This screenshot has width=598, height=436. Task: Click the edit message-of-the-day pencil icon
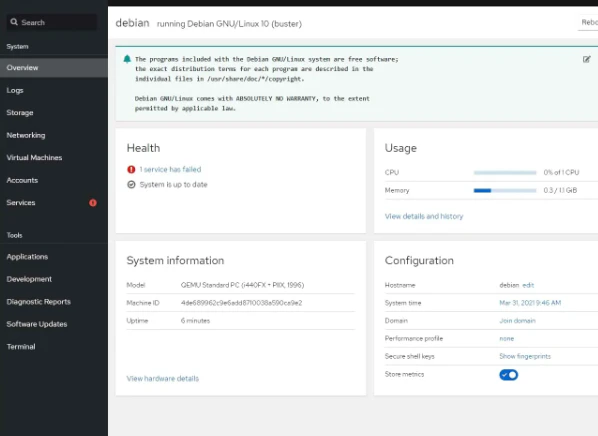coord(587,59)
